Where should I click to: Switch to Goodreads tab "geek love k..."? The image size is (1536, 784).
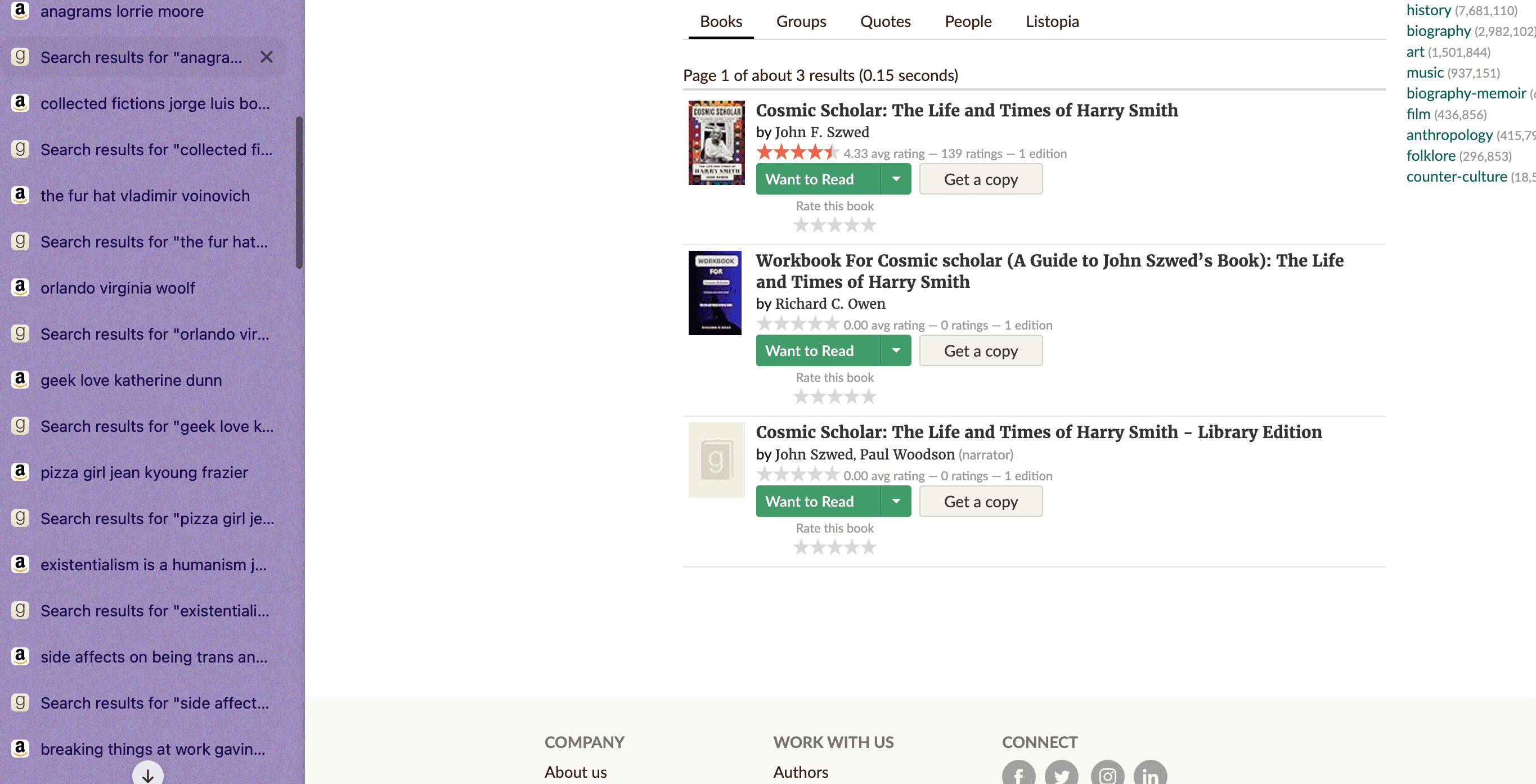(x=157, y=426)
